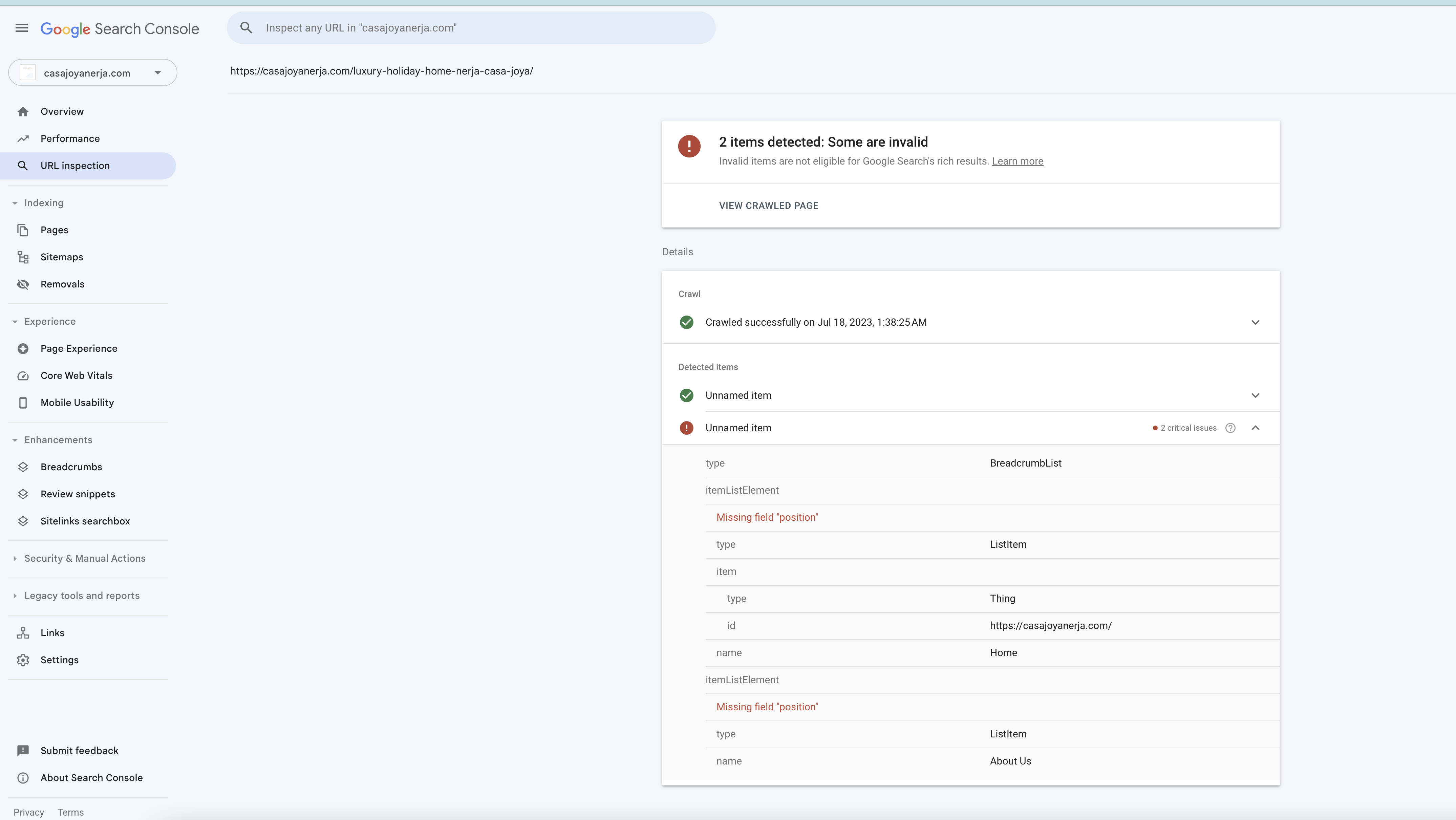Click the Sitelinks searchbox layers icon
The height and width of the screenshot is (820, 1456).
[x=23, y=521]
